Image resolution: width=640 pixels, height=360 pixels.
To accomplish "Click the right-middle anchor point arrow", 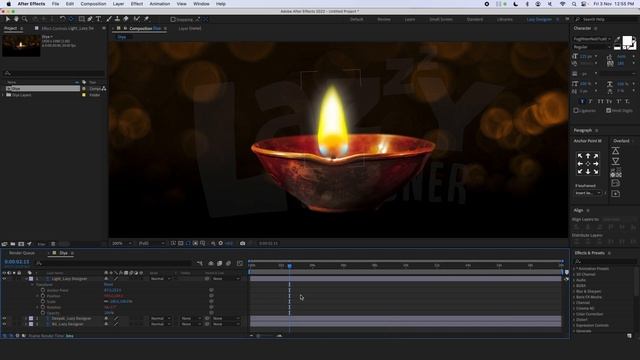I will click(x=596, y=164).
